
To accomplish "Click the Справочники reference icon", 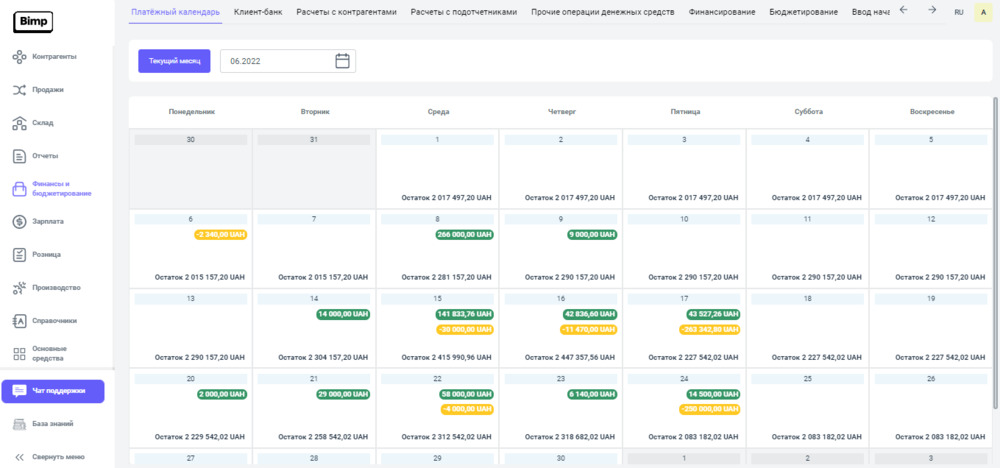I will pyautogui.click(x=19, y=321).
